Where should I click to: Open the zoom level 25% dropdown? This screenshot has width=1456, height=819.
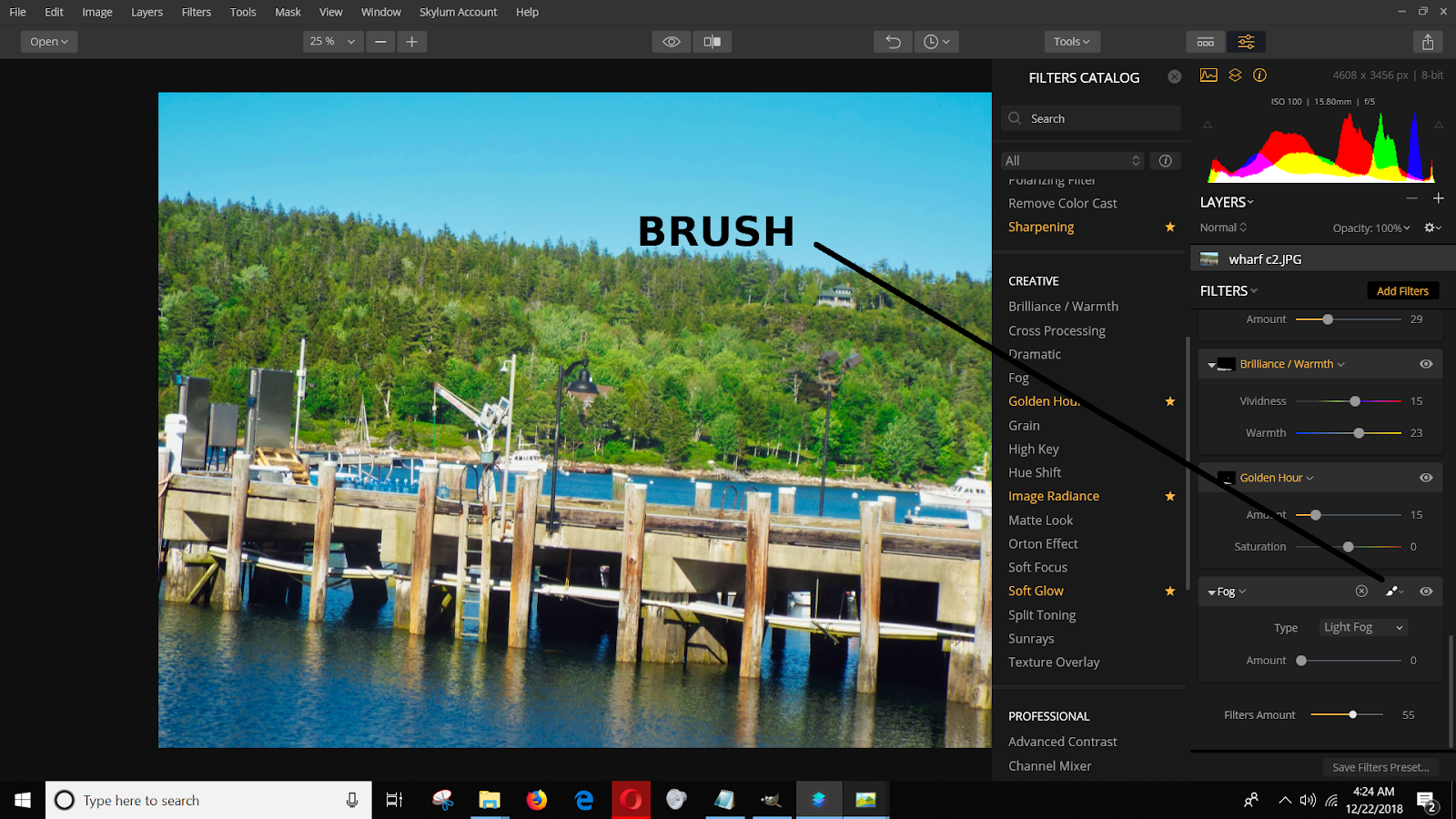pyautogui.click(x=332, y=41)
